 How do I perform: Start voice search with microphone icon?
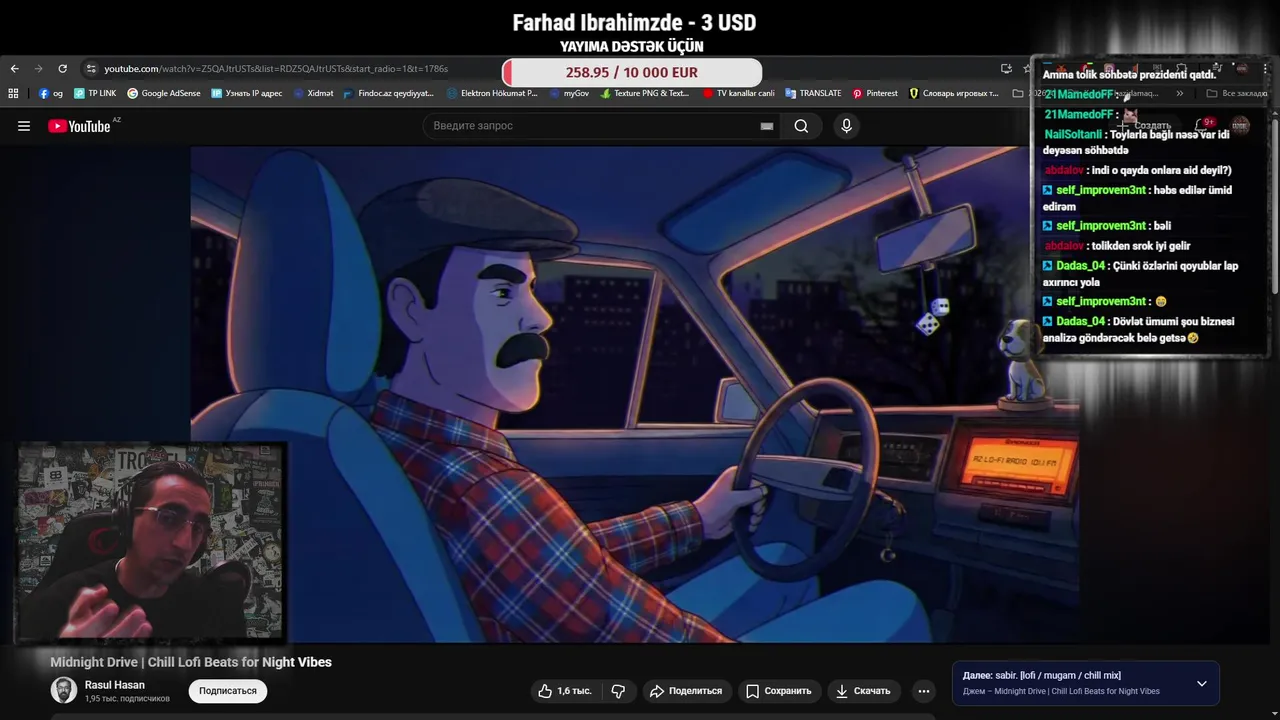tap(846, 126)
